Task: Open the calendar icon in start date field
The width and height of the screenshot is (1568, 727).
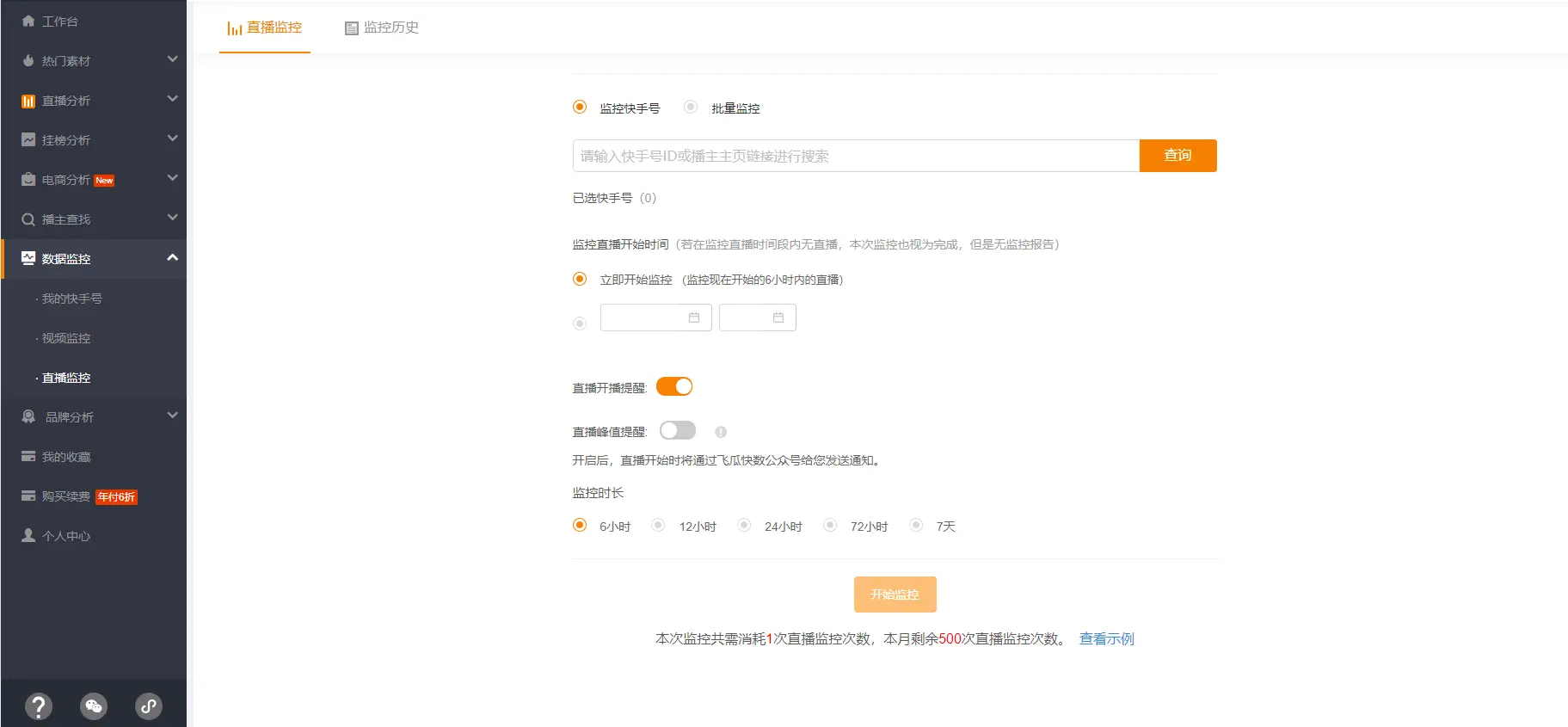Action: coord(694,317)
